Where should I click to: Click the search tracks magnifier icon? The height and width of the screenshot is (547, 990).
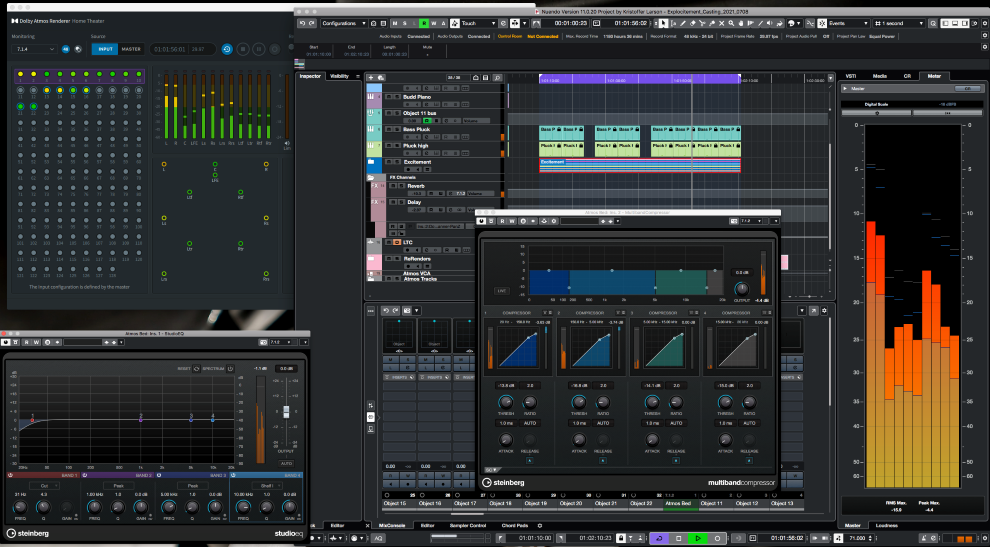498,78
